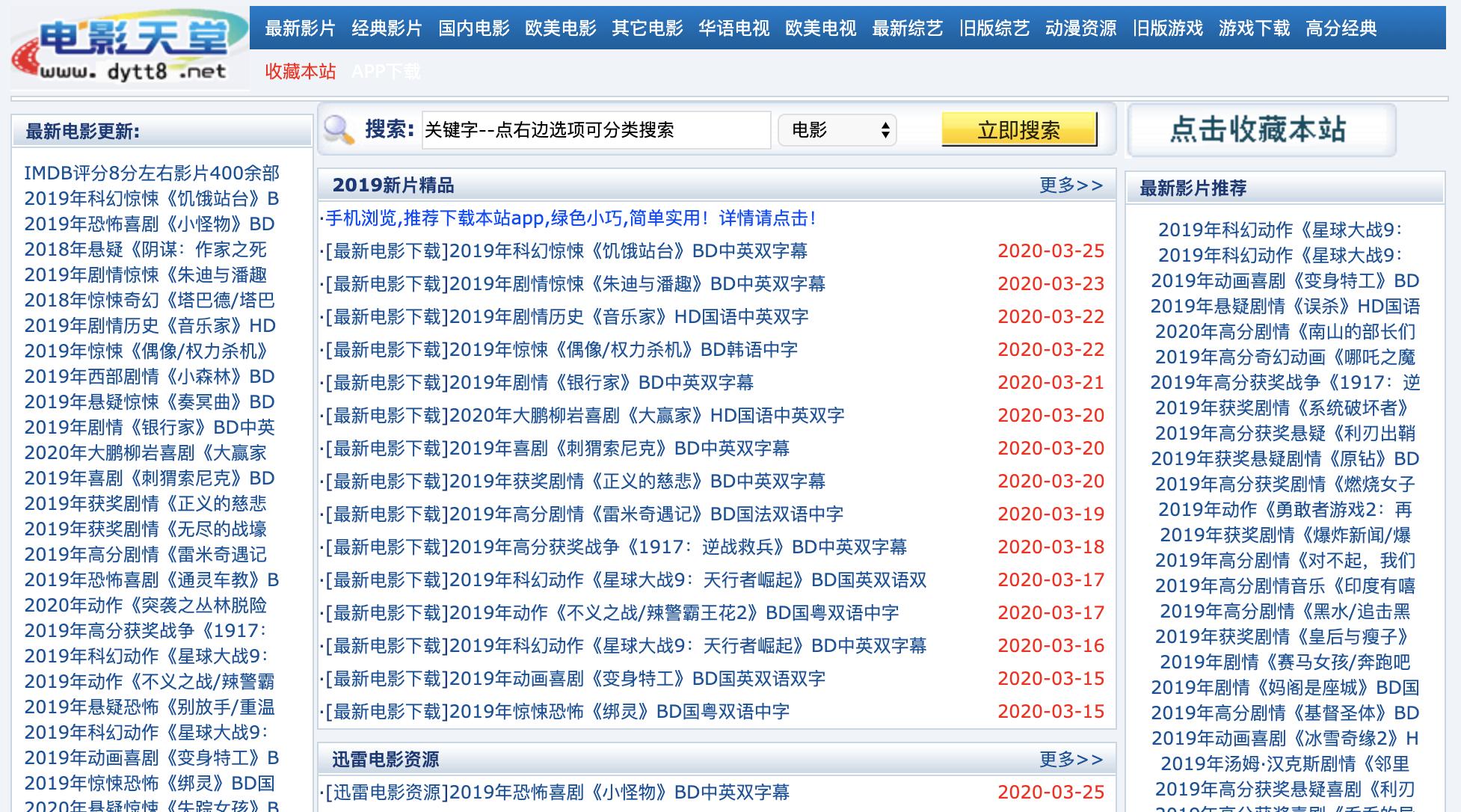The image size is (1461, 812).
Task: Click the APP下载 link
Action: 388,72
